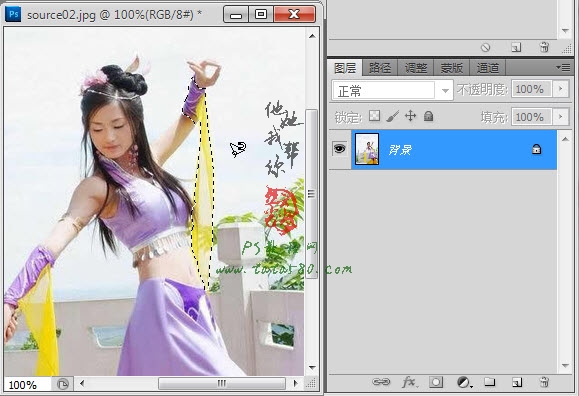Screen dimensions: 579x396
Task: Click the upper panel's new item icon
Action: pos(516,47)
